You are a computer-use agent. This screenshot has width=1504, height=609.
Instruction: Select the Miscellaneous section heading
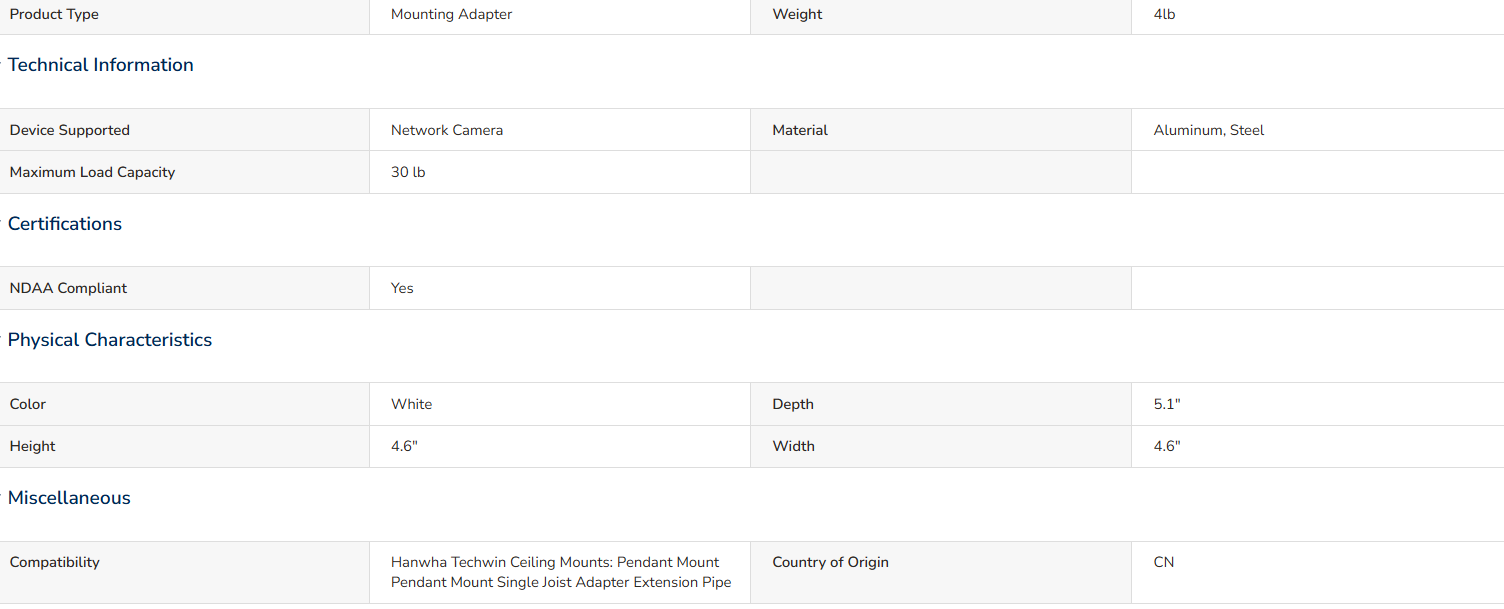point(69,498)
